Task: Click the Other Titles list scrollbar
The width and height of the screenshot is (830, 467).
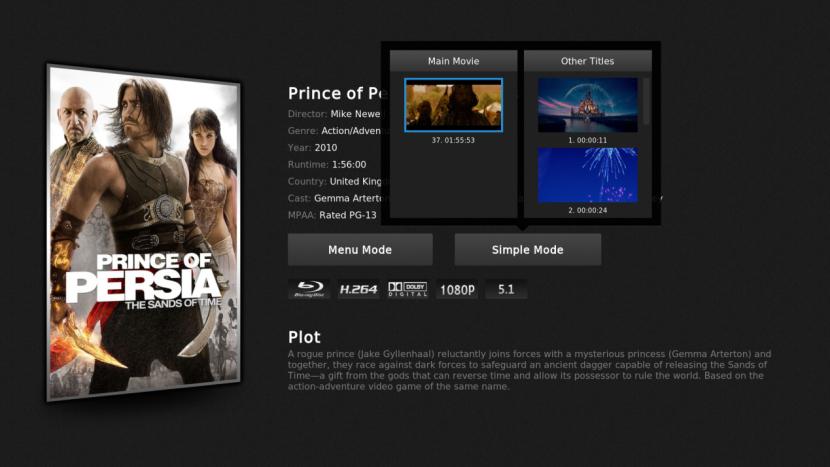Action: coord(646,102)
